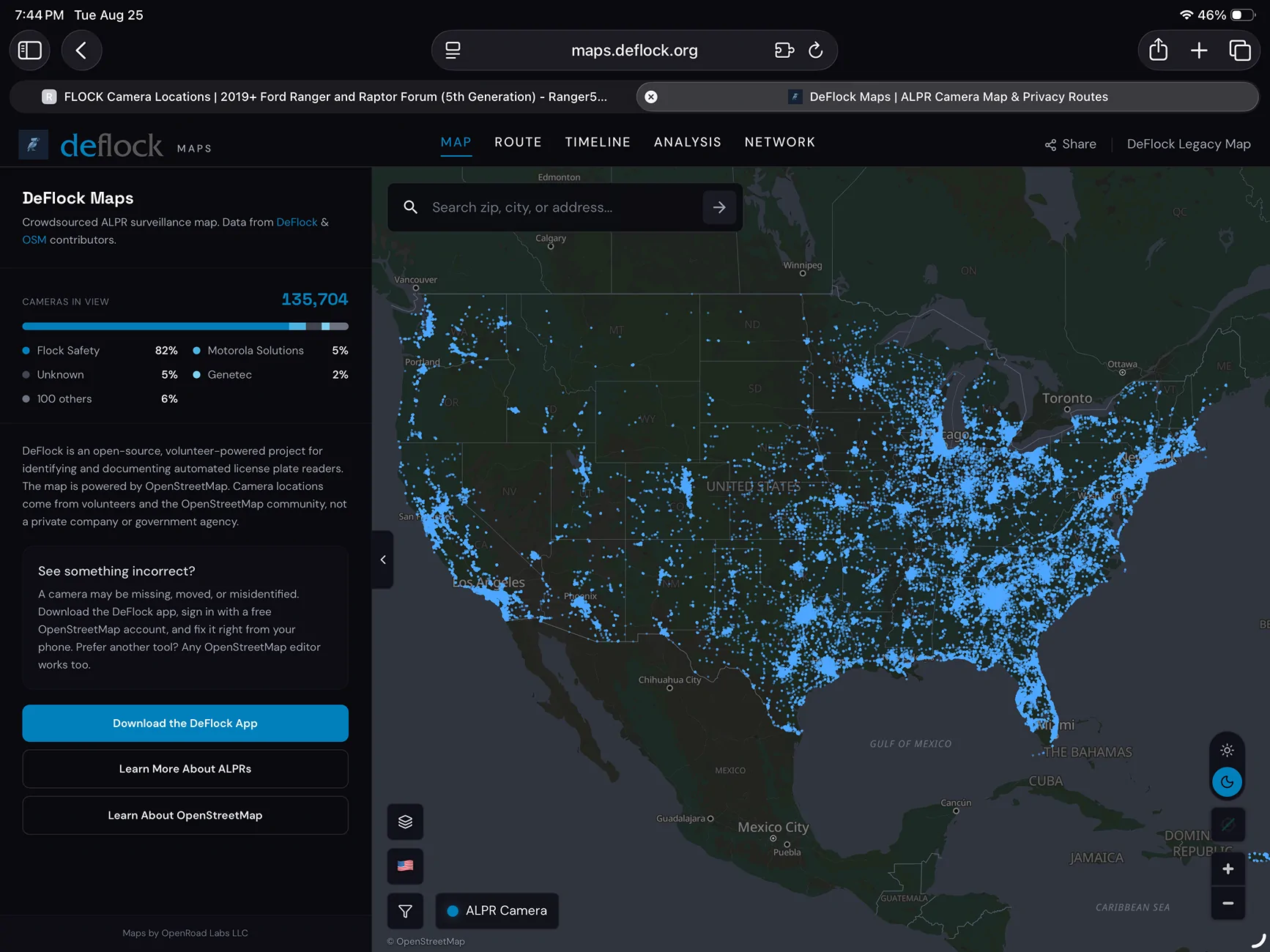Click Learn About OpenStreetMap
This screenshot has width=1270, height=952.
tap(185, 816)
